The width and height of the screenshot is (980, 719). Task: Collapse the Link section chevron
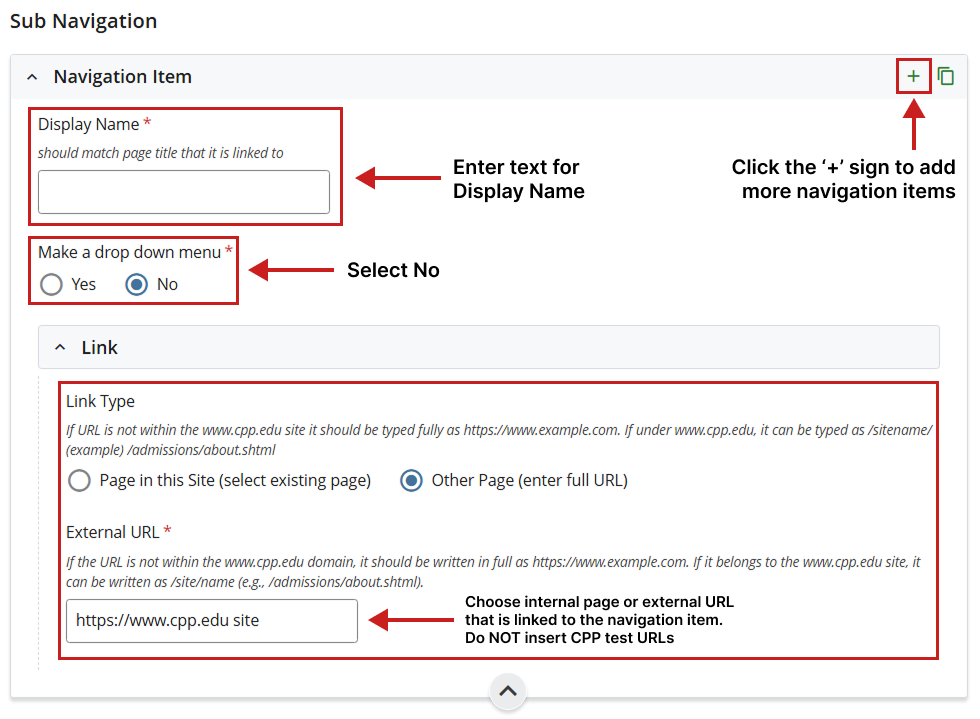(60, 348)
